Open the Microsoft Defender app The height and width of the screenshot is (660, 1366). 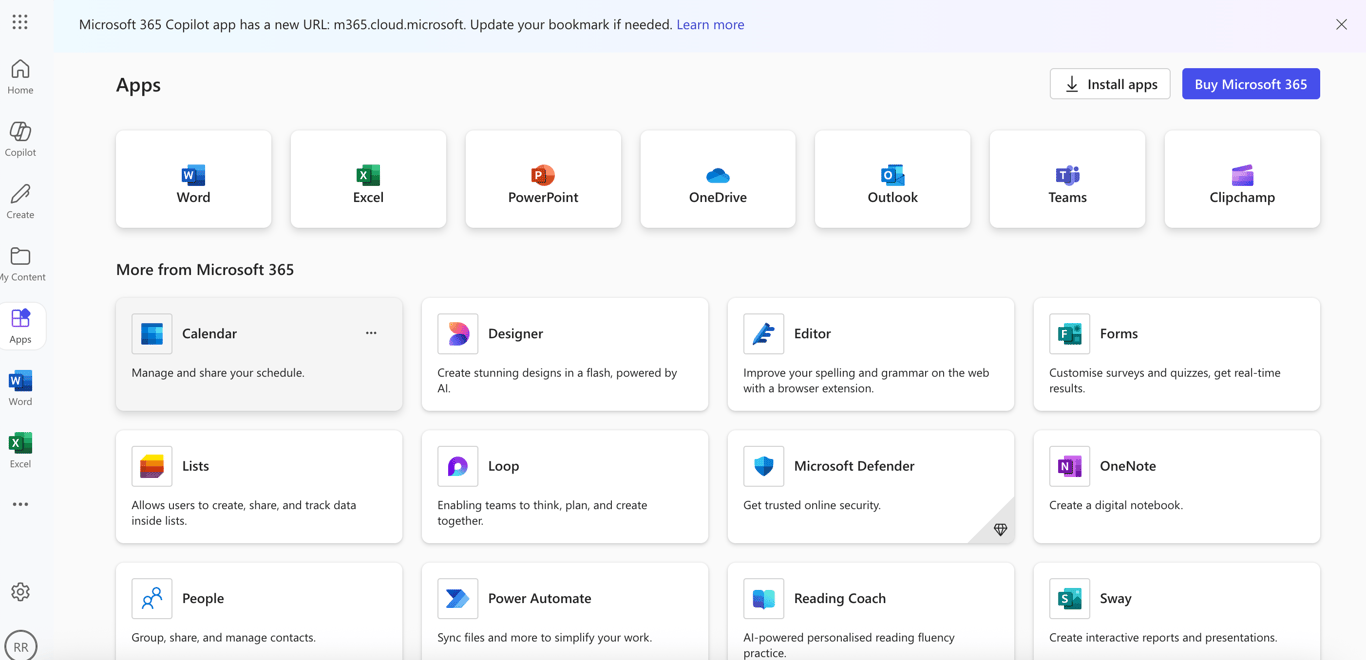pyautogui.click(x=854, y=466)
